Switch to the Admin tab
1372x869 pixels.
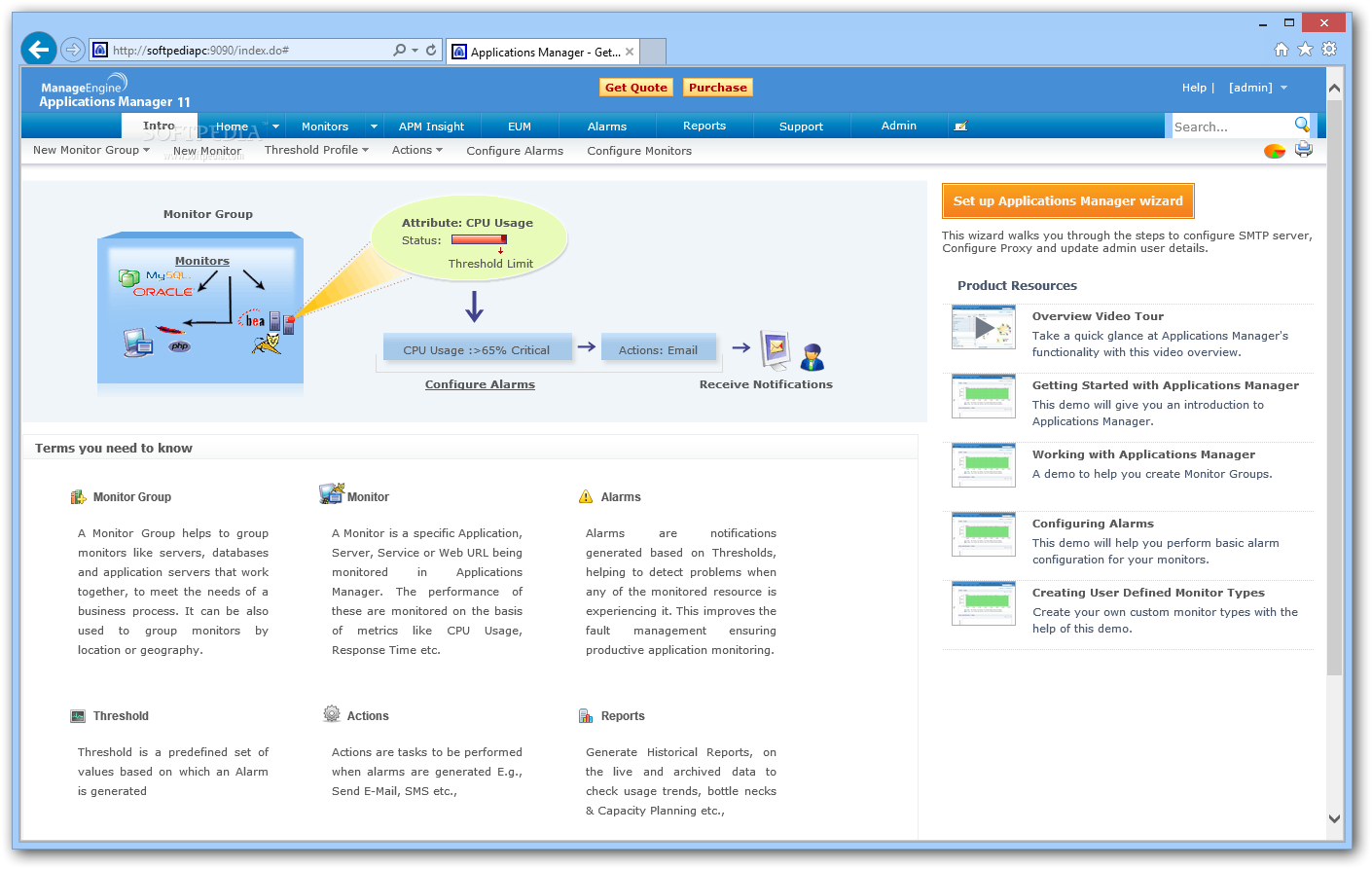click(899, 126)
